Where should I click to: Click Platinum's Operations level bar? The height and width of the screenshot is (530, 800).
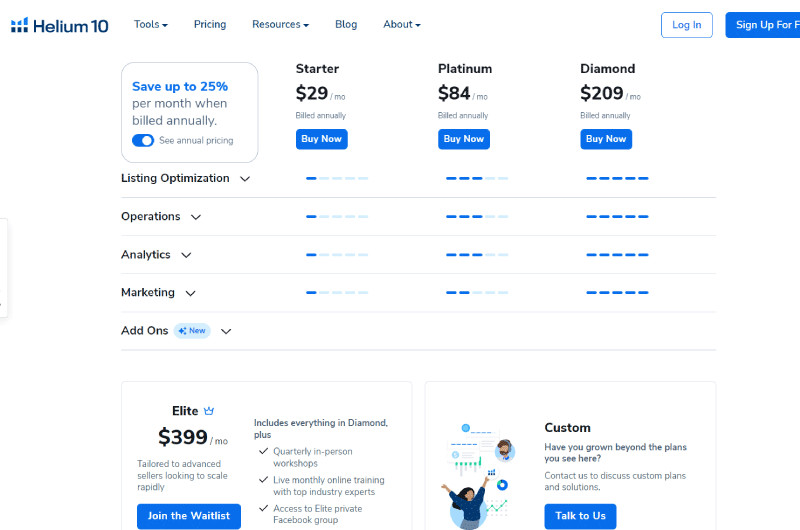tap(477, 216)
